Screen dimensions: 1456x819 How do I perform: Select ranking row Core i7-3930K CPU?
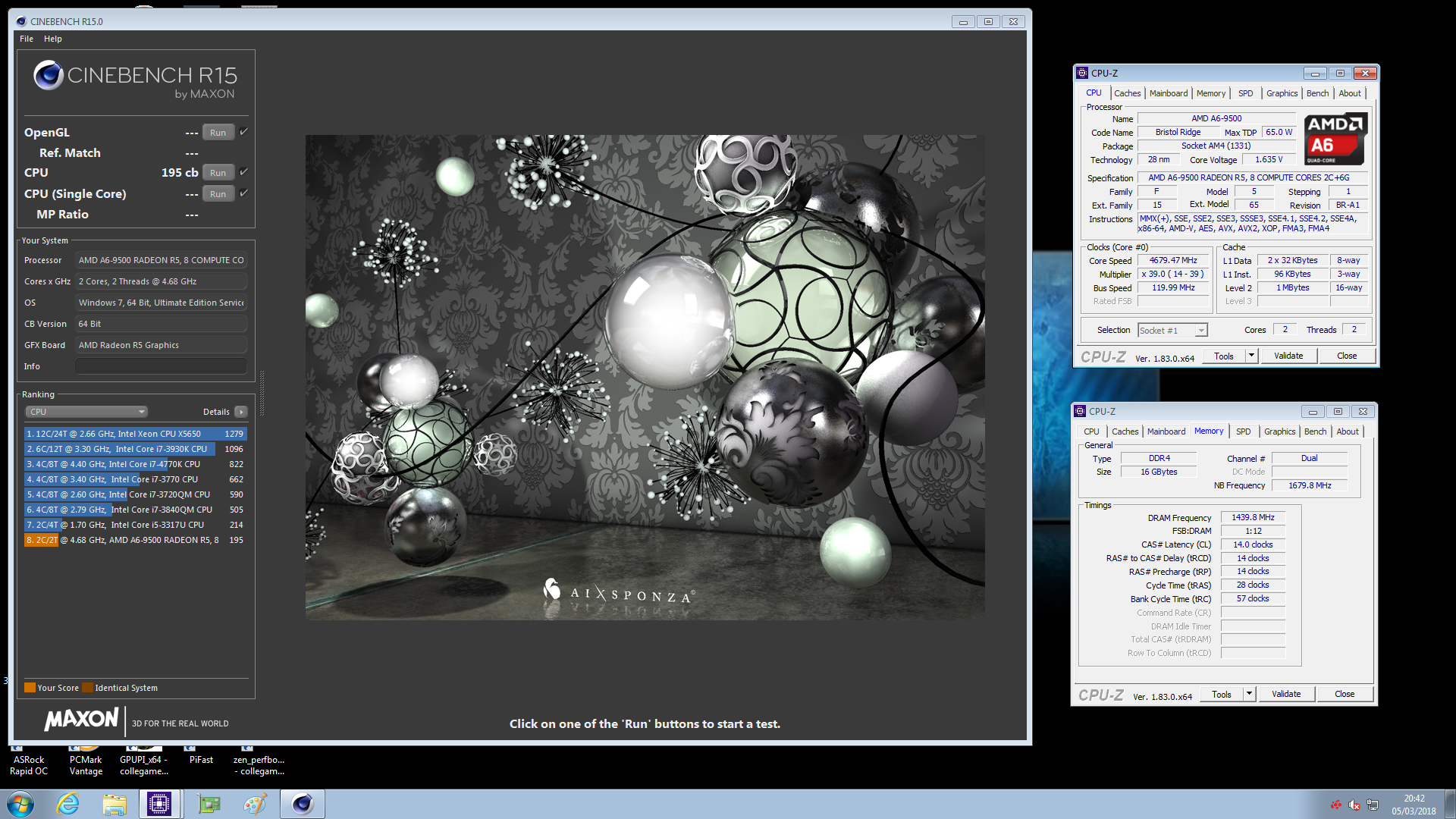[135, 449]
